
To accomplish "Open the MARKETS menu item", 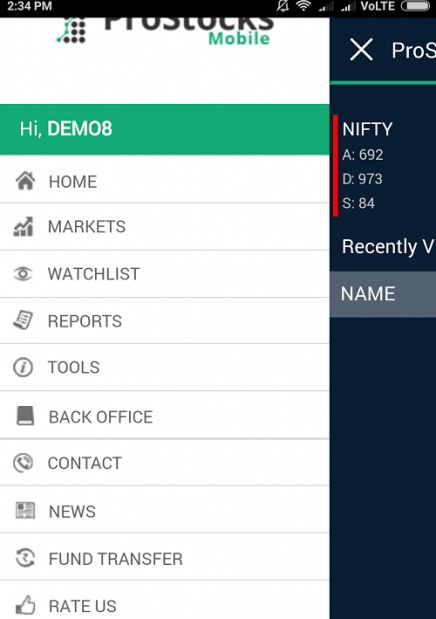I will 165,227.
